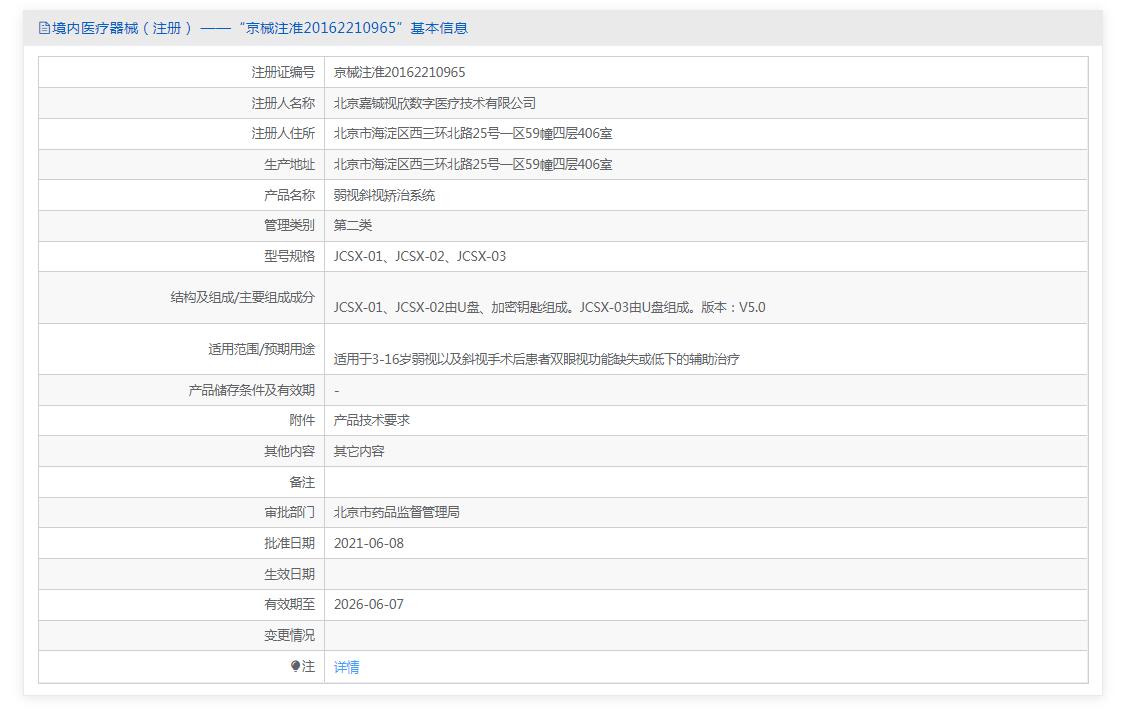Click the lightbulb icon beside 注
Screen dimensions: 1123x720
(295, 666)
